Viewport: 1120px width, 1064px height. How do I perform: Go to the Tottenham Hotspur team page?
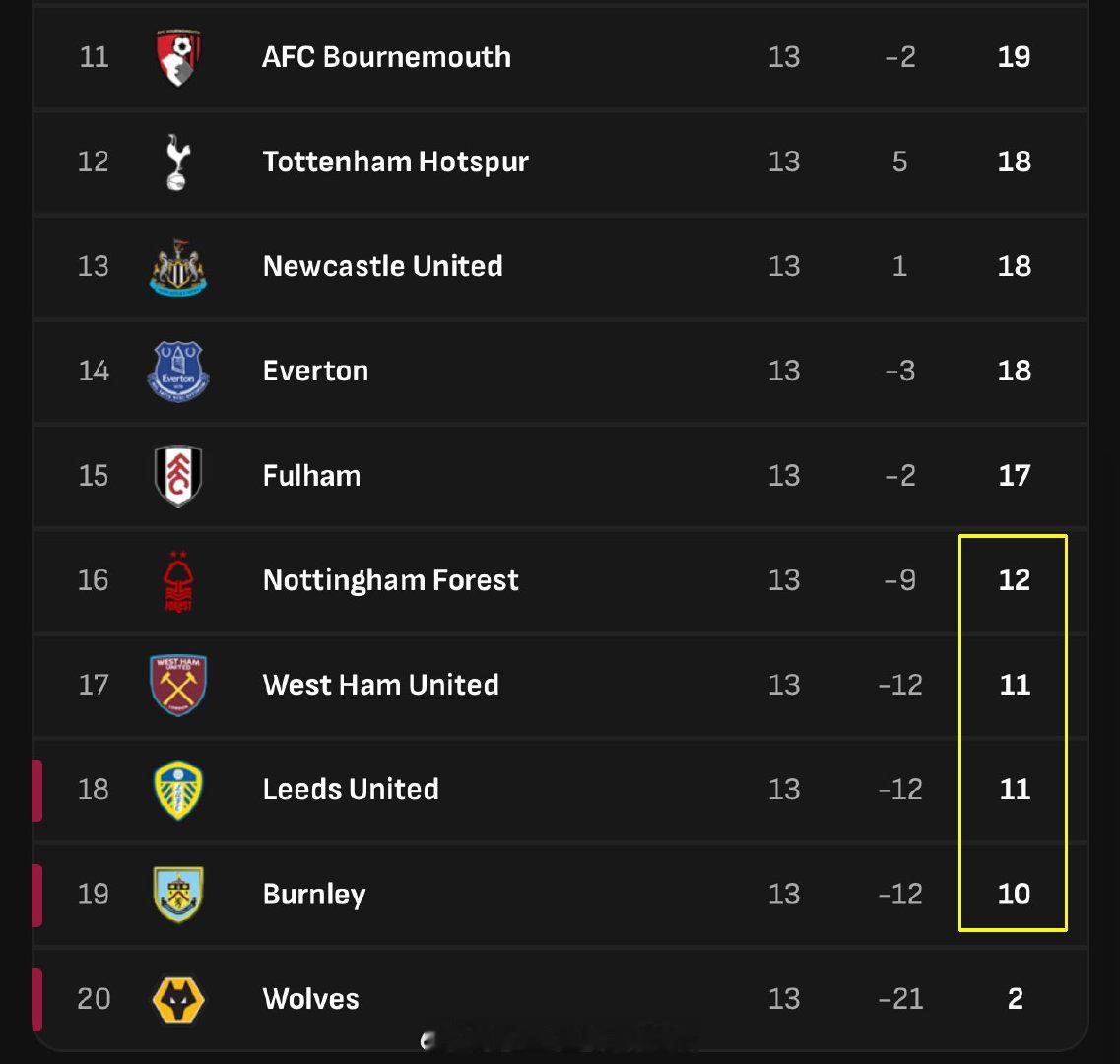click(395, 162)
